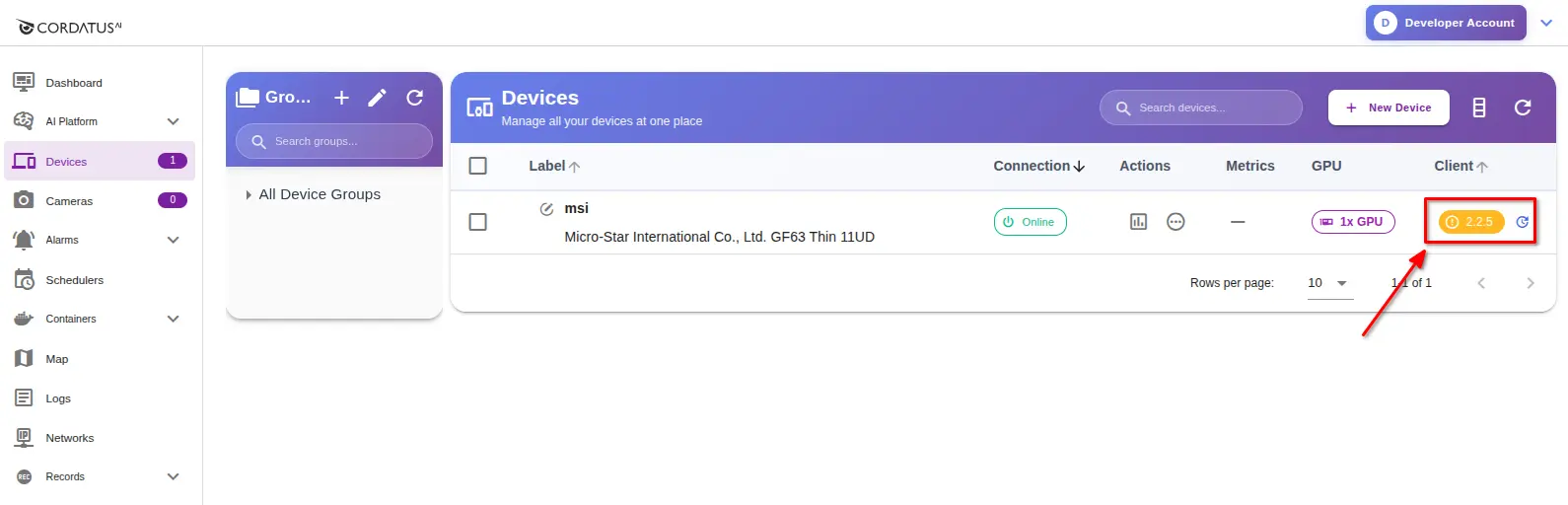Click the New Device button
The width and height of the screenshot is (1568, 505).
click(x=1389, y=108)
